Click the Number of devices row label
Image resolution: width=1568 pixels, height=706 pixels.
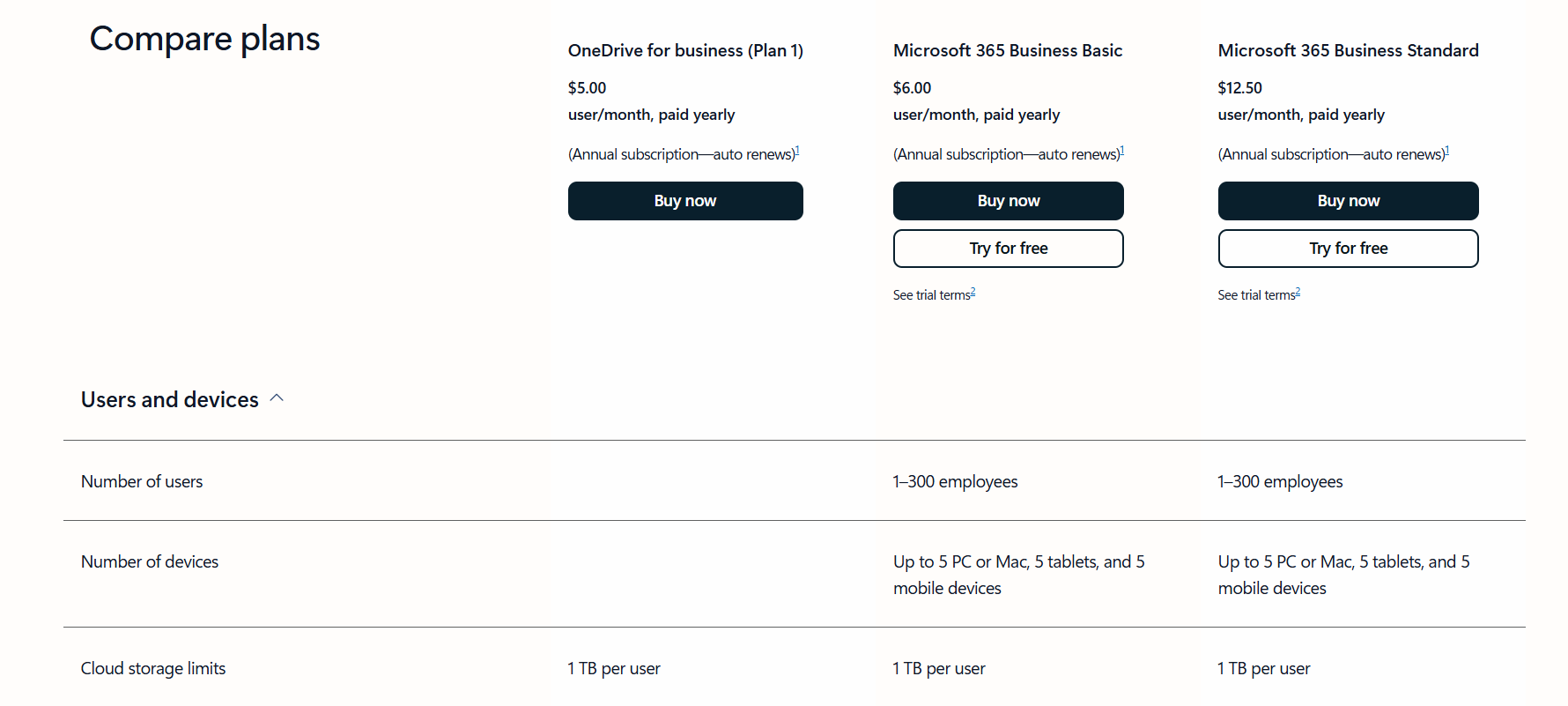pos(149,561)
